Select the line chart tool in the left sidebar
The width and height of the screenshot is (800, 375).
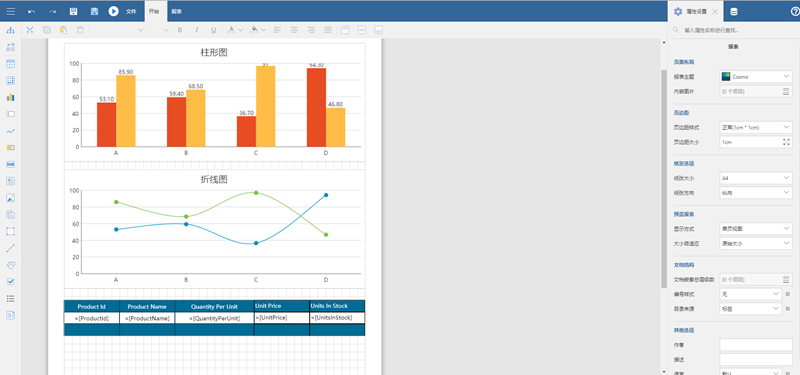pos(10,131)
